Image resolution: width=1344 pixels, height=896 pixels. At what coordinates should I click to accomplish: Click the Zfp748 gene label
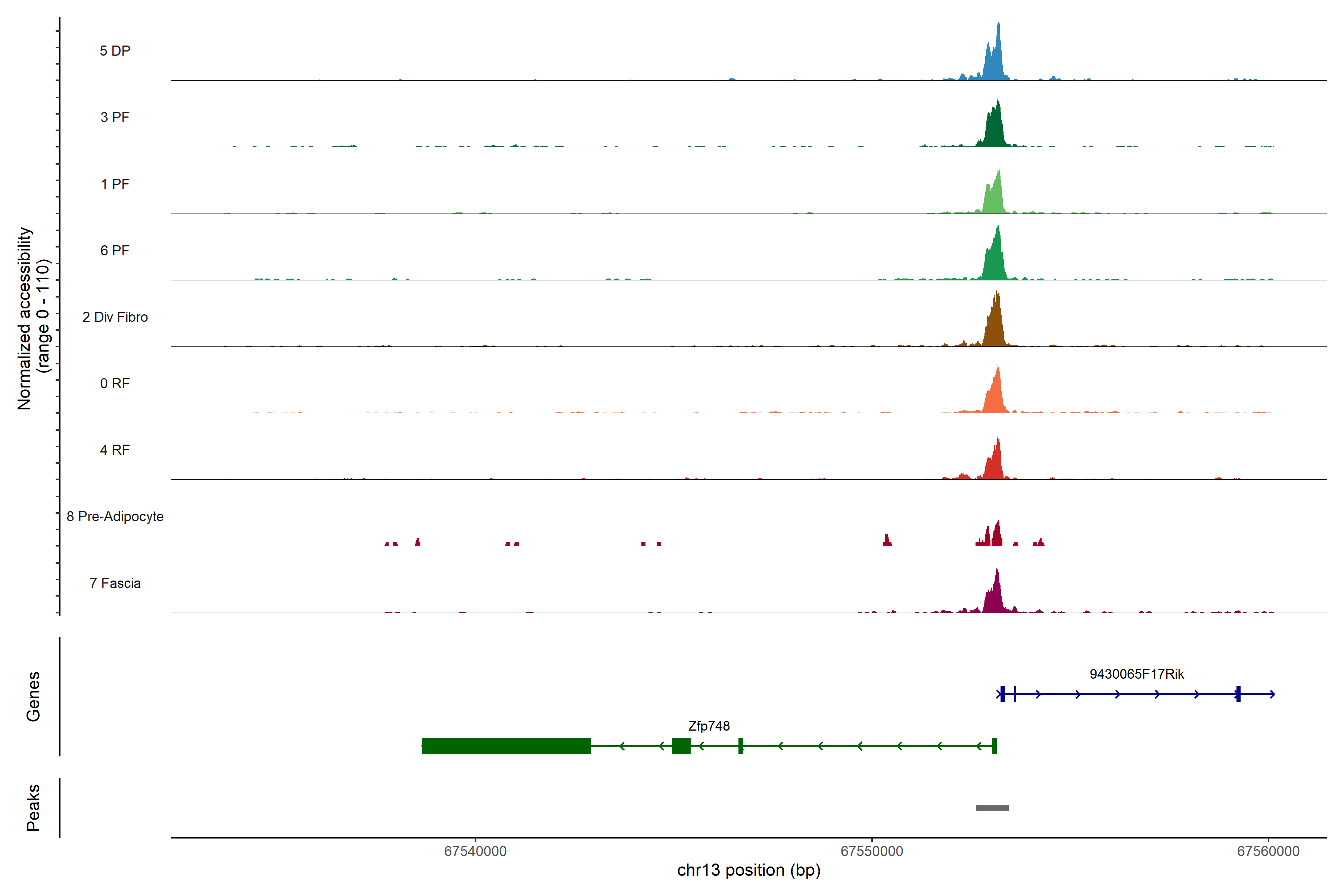pyautogui.click(x=709, y=726)
